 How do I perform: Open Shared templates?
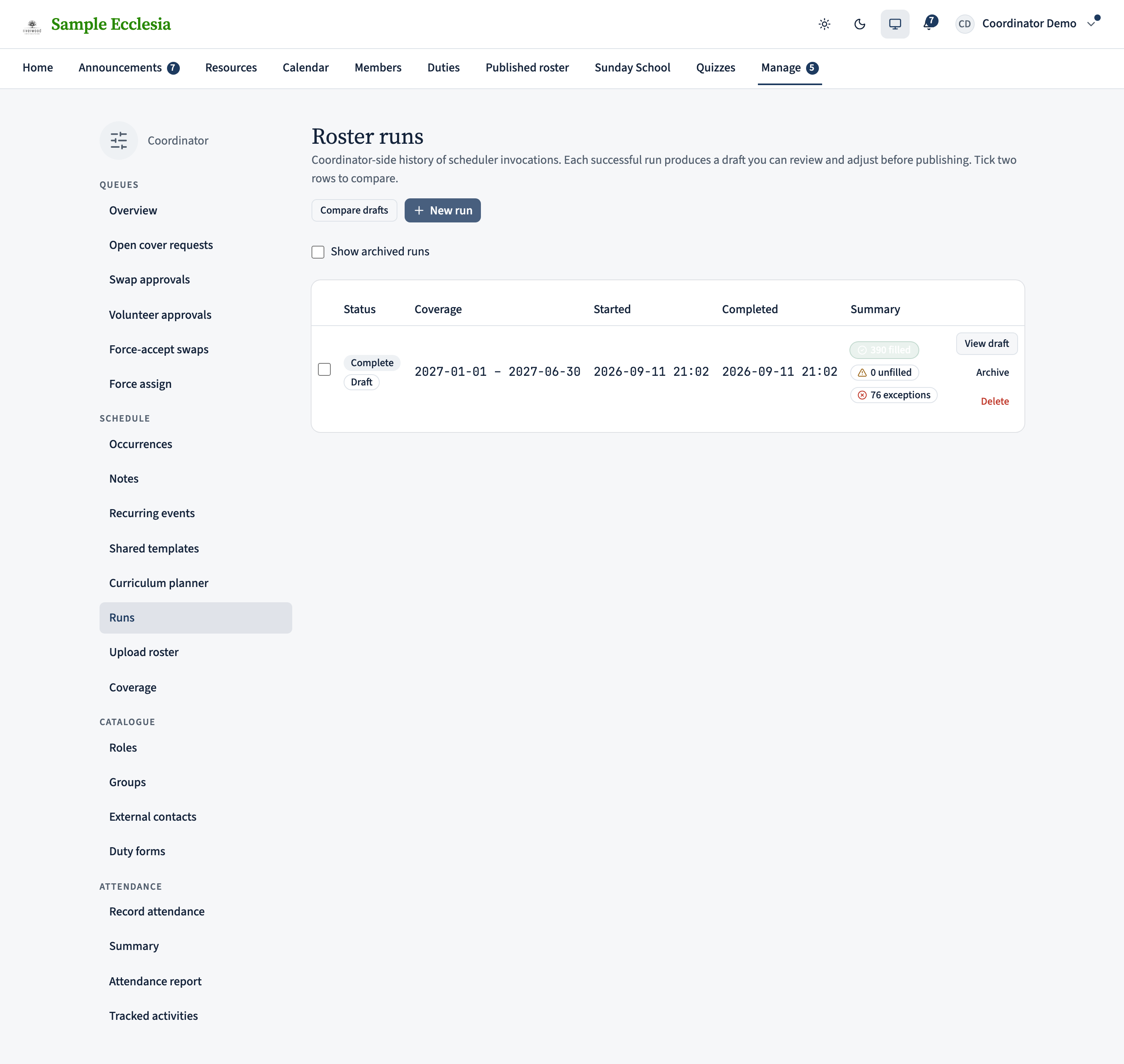coord(195,548)
